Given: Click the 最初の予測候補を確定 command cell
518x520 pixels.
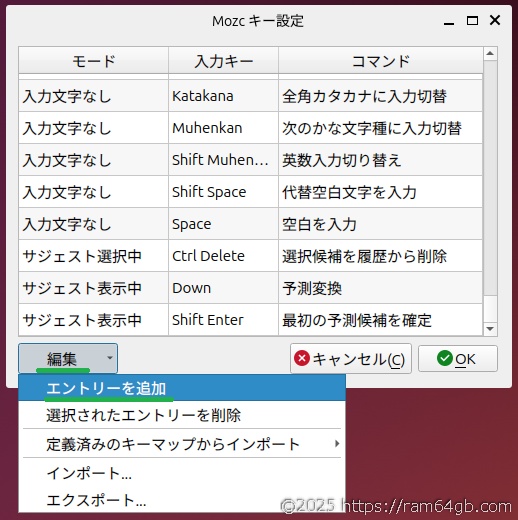Looking at the screenshot, I should 380,320.
